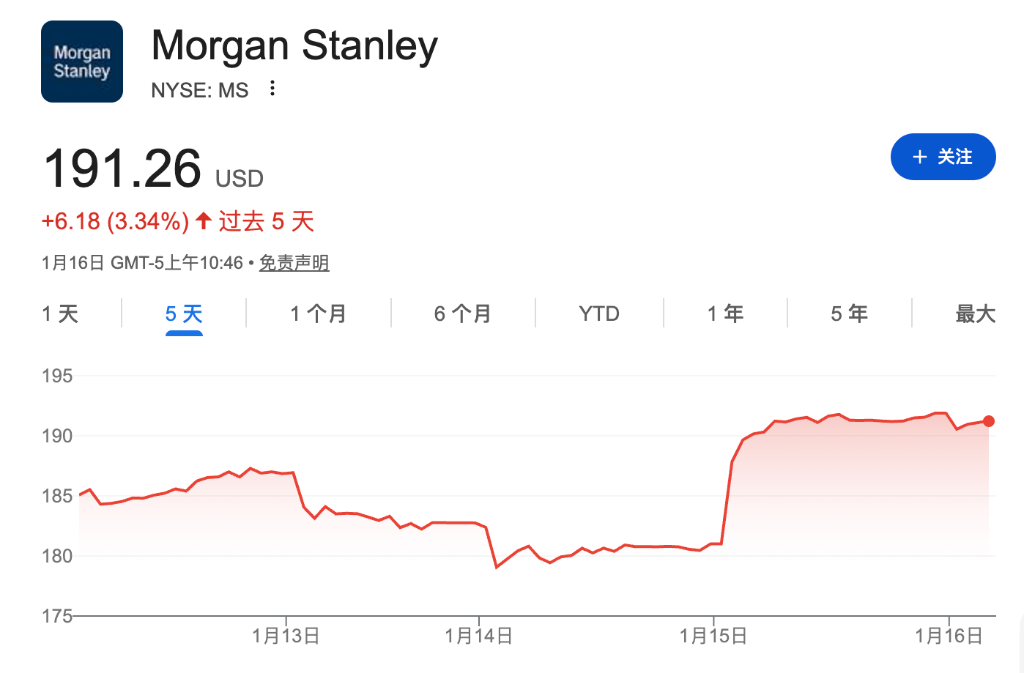Open the three-dot more options menu
Screen dimensions: 1024x673
pos(272,89)
